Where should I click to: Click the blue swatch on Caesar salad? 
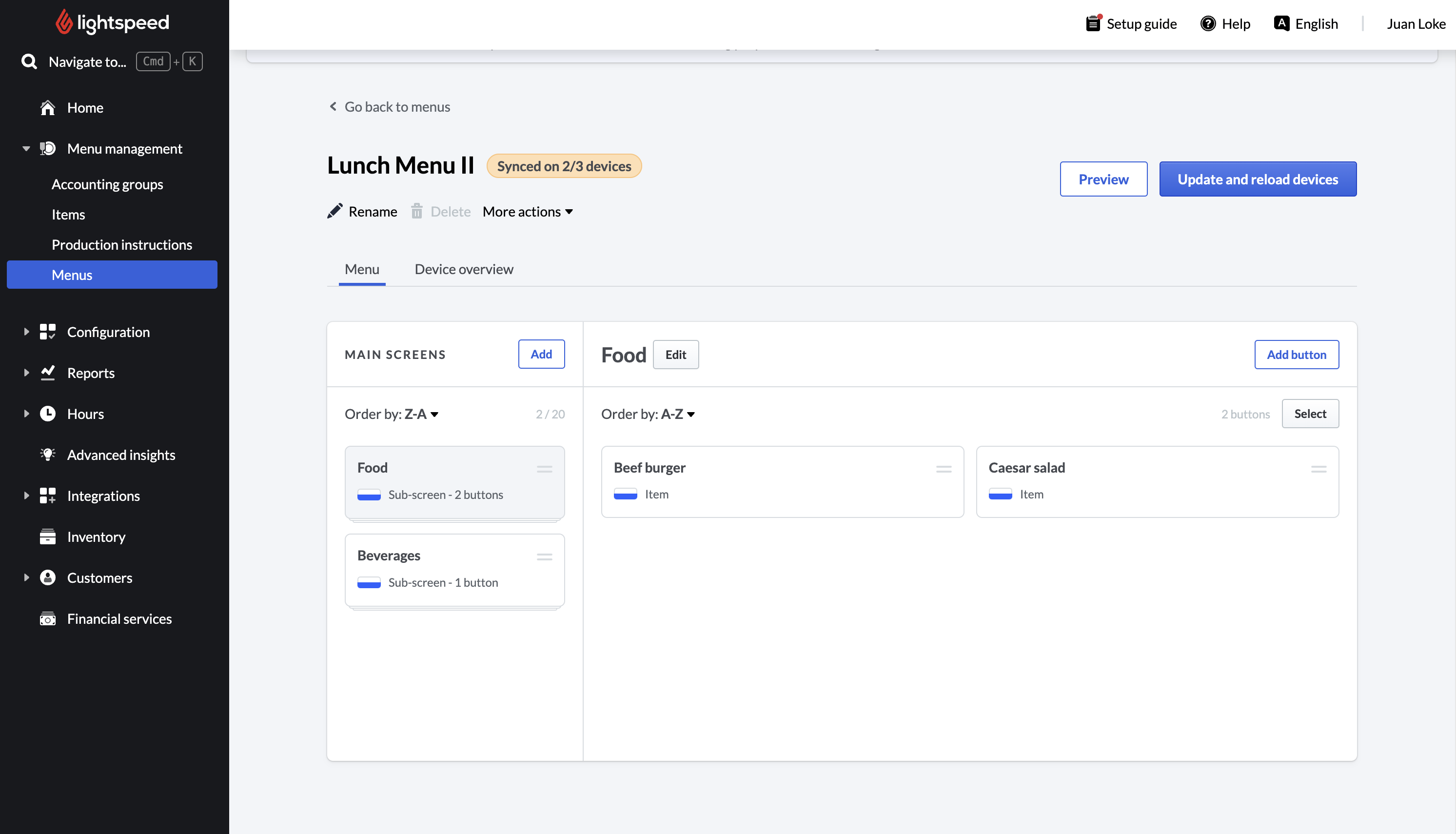click(1000, 494)
